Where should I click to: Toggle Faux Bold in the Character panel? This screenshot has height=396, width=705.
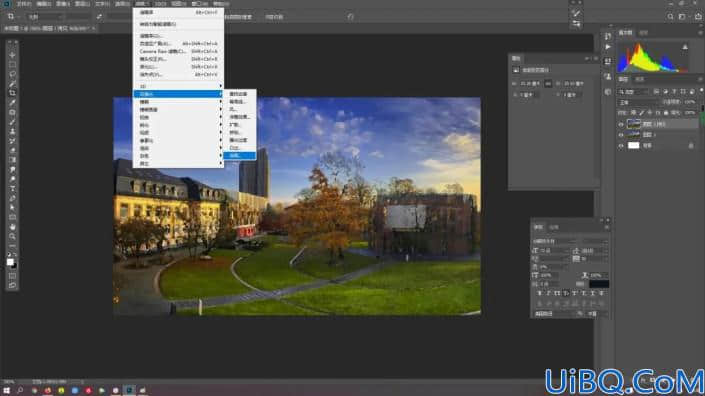[x=540, y=293]
